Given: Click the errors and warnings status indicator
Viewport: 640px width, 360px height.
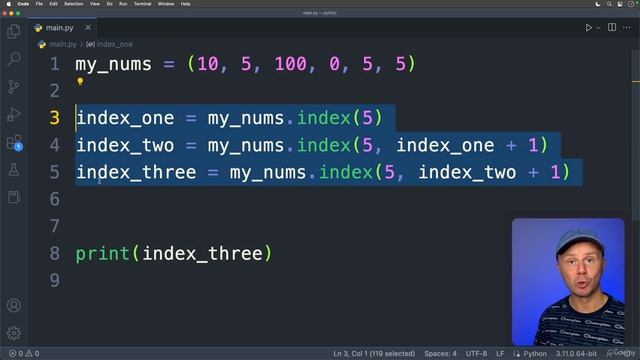Looking at the screenshot, I should click(24, 353).
